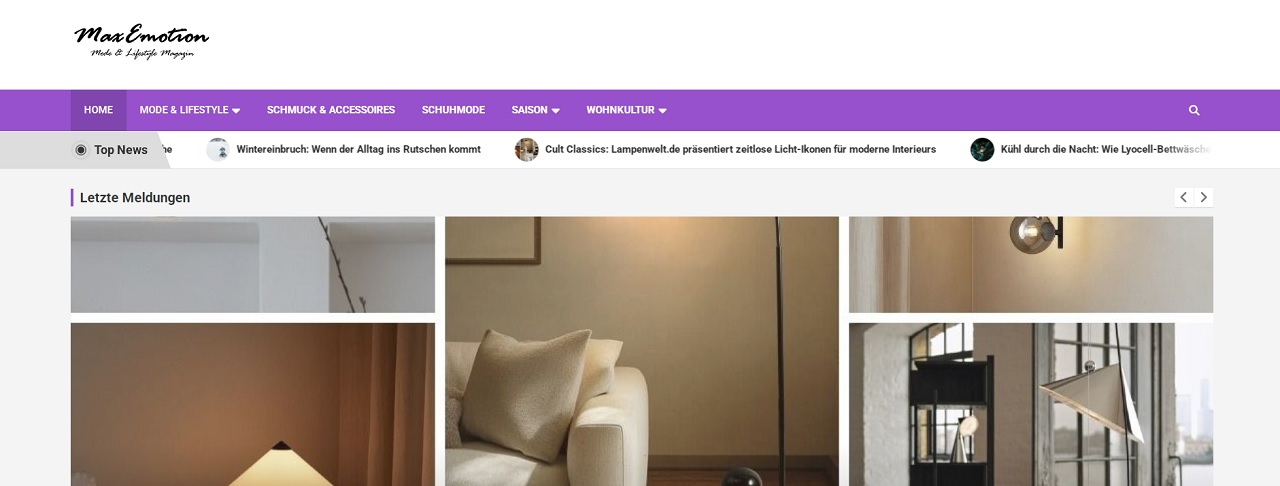
Task: Open the loft pendant lamp image
Action: [1031, 404]
